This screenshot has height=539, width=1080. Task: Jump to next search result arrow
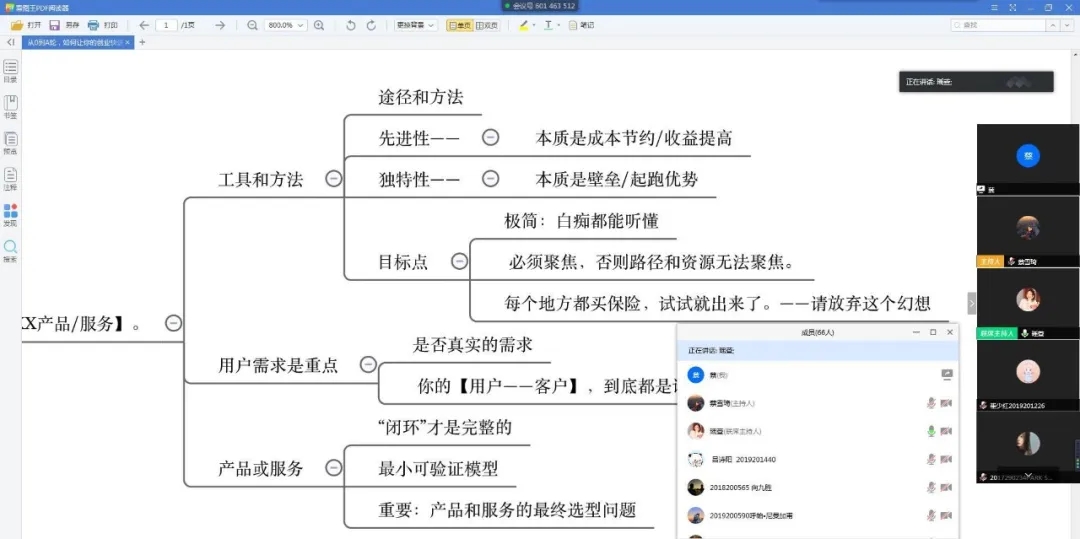coord(1069,25)
